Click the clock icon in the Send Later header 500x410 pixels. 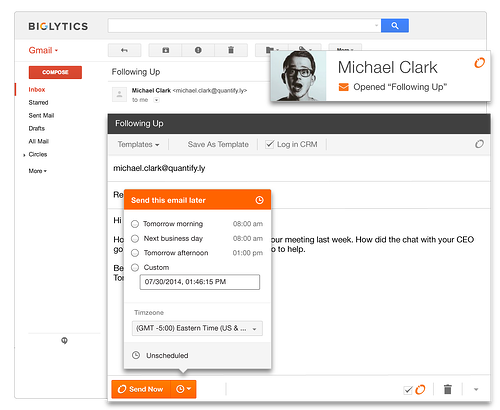click(259, 200)
